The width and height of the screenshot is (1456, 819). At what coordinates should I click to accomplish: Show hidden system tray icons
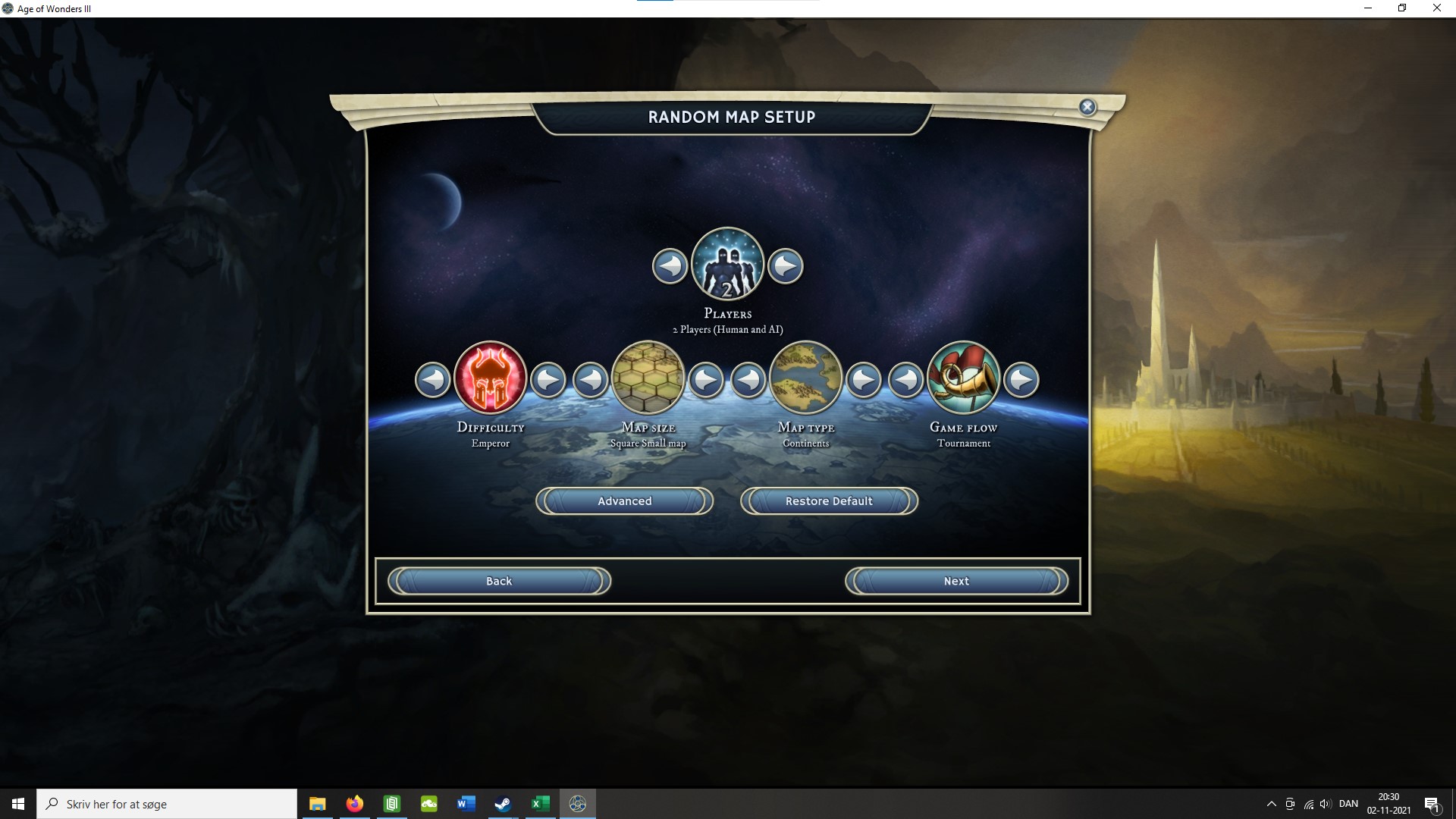[x=1271, y=804]
